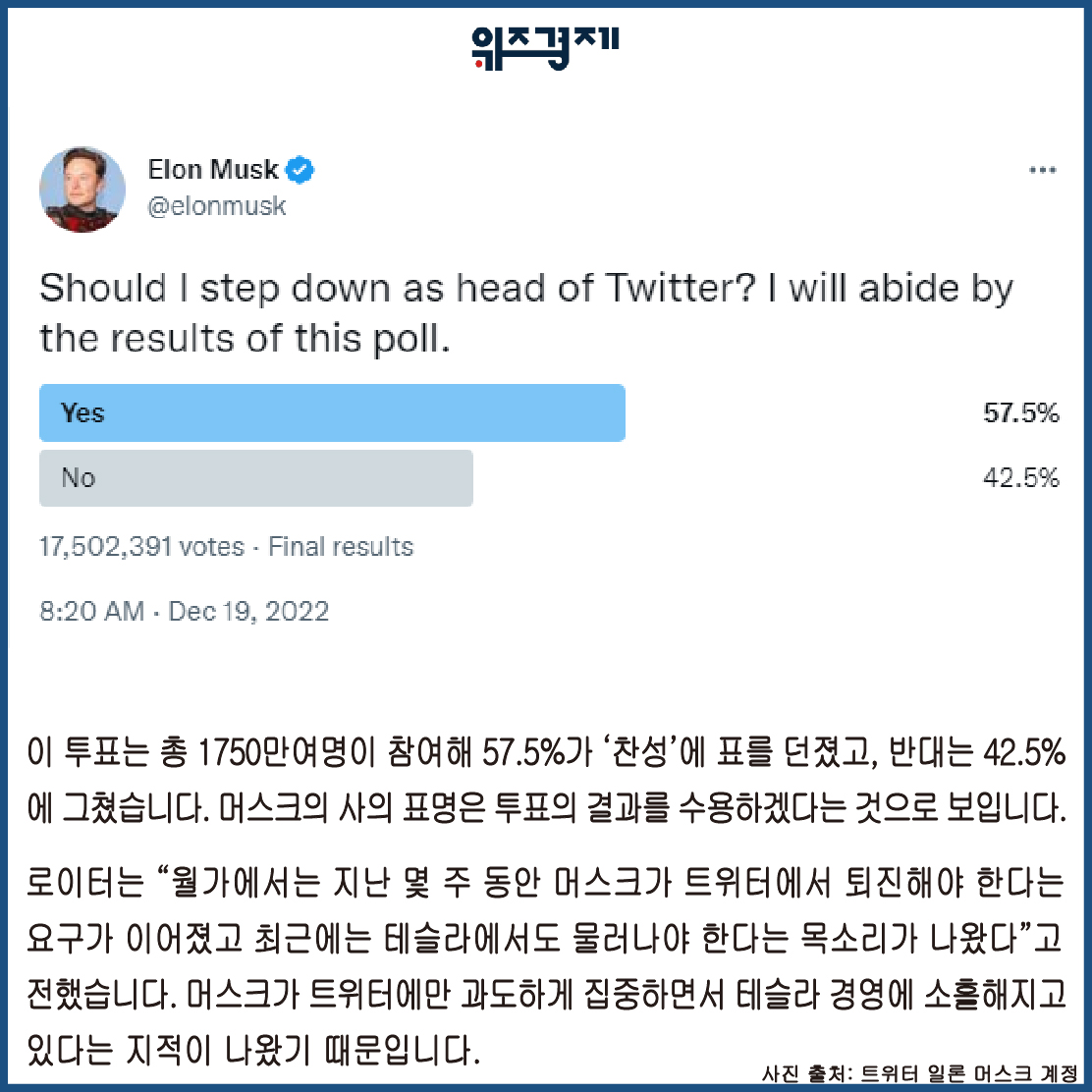Click the Elon Musk display name
1092x1092 pixels.
pyautogui.click(x=213, y=170)
